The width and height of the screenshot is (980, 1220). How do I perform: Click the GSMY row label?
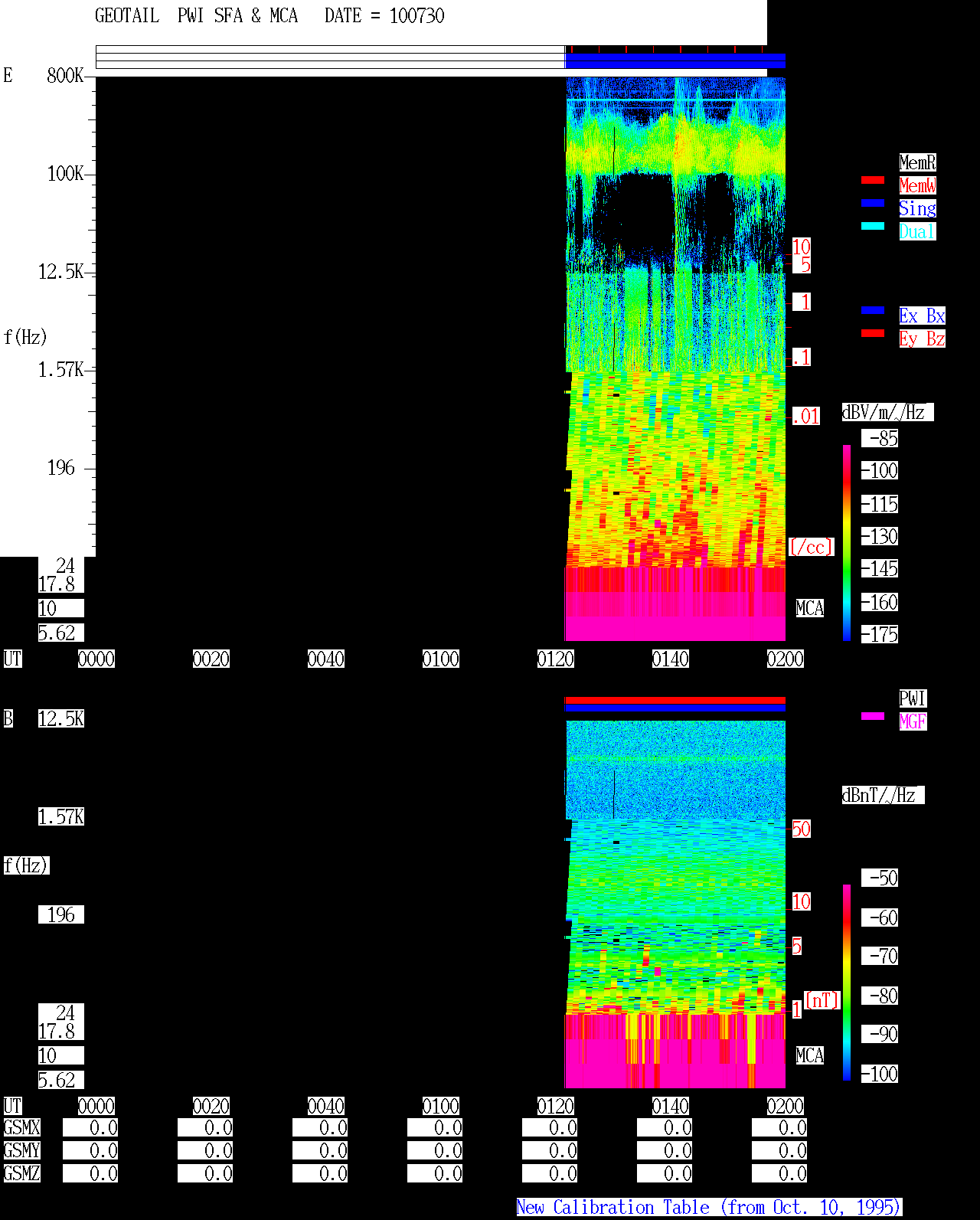22,1150
